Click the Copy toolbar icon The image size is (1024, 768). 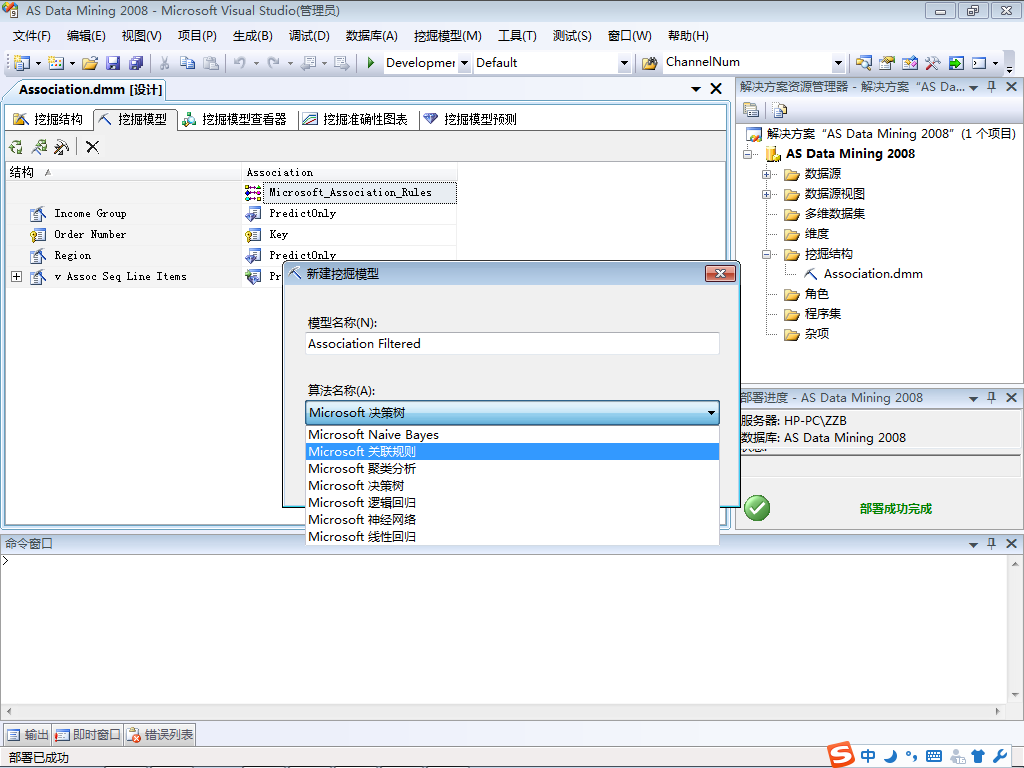click(x=187, y=63)
